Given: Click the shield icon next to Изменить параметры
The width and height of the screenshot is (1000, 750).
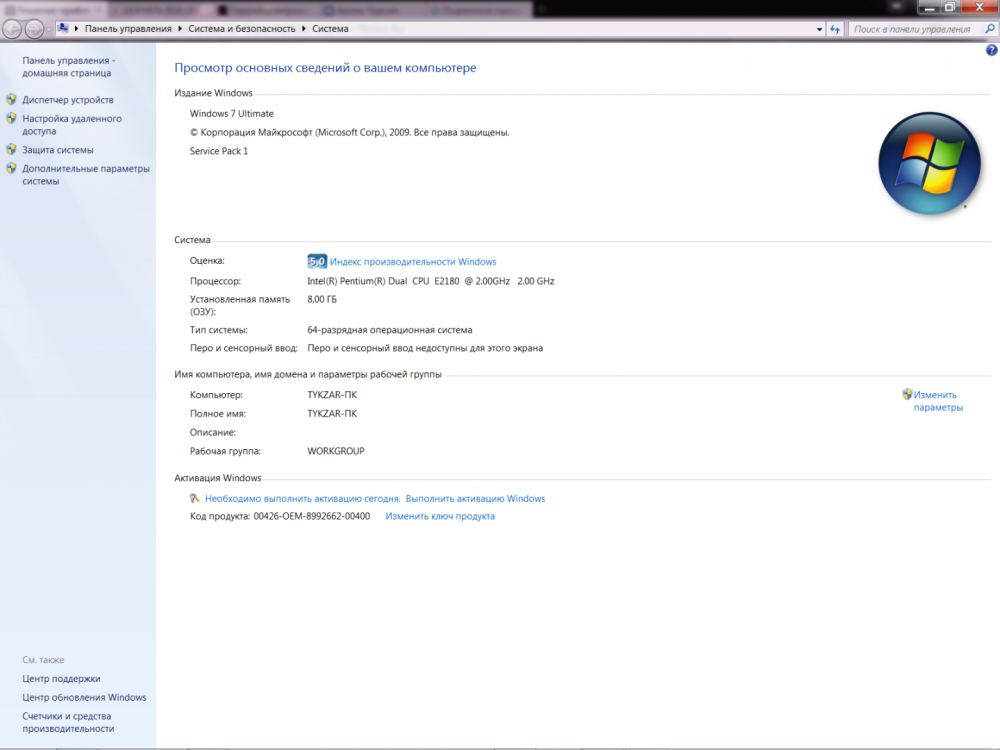Looking at the screenshot, I should click(x=907, y=394).
